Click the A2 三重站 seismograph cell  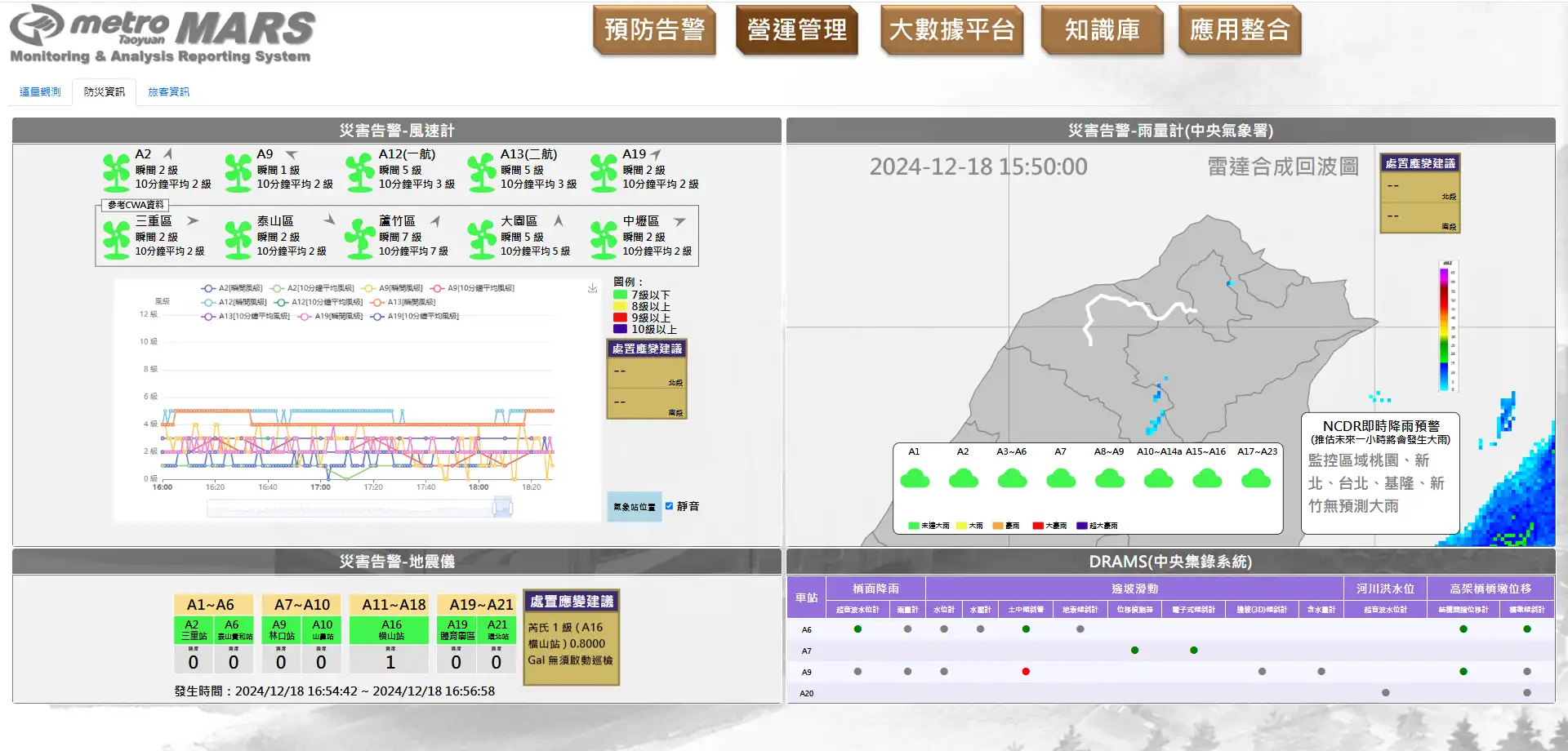tap(194, 629)
